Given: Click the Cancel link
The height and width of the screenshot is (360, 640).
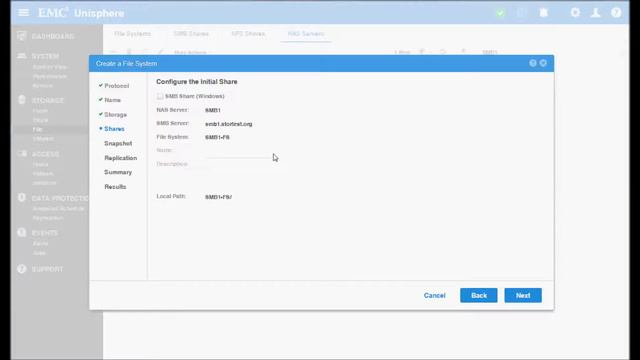Looking at the screenshot, I should pyautogui.click(x=434, y=296).
